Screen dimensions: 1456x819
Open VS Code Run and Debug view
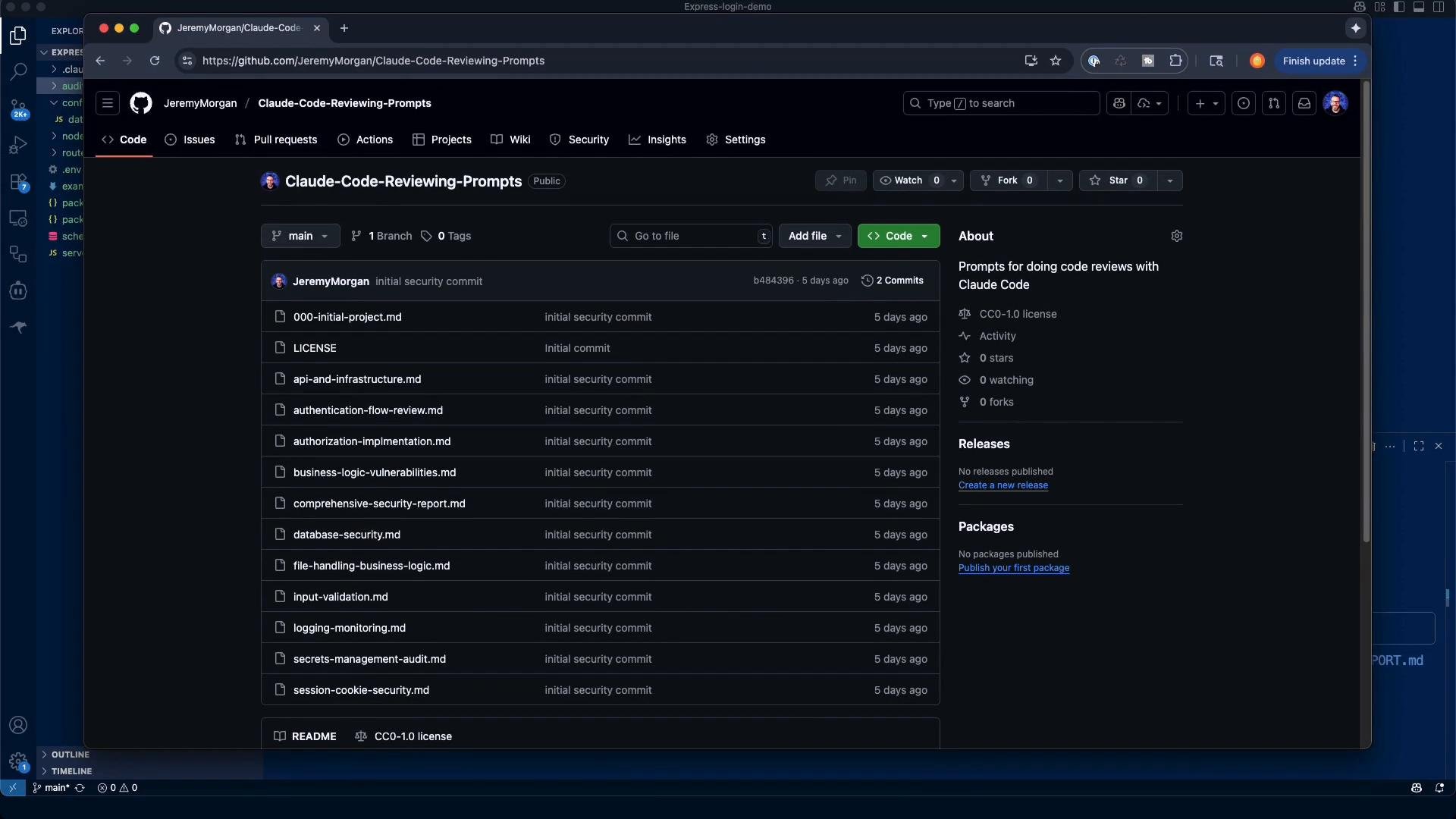[18, 145]
